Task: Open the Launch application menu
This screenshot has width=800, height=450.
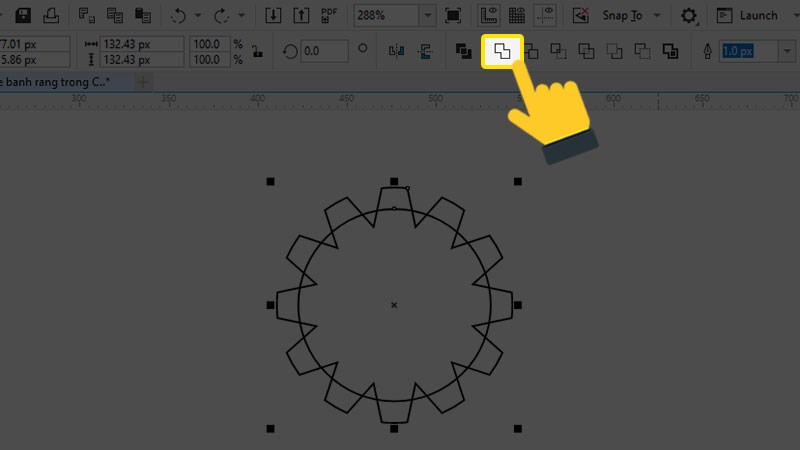Action: click(749, 15)
